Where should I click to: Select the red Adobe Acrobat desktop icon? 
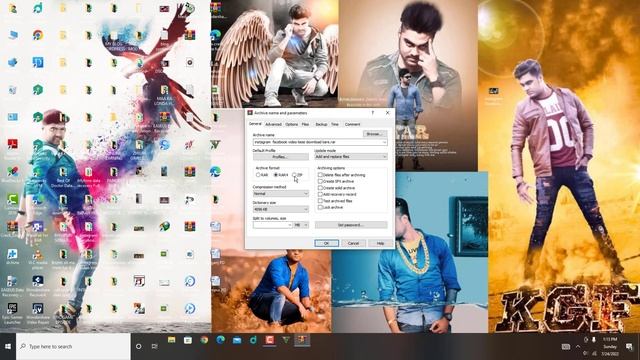pos(13,144)
